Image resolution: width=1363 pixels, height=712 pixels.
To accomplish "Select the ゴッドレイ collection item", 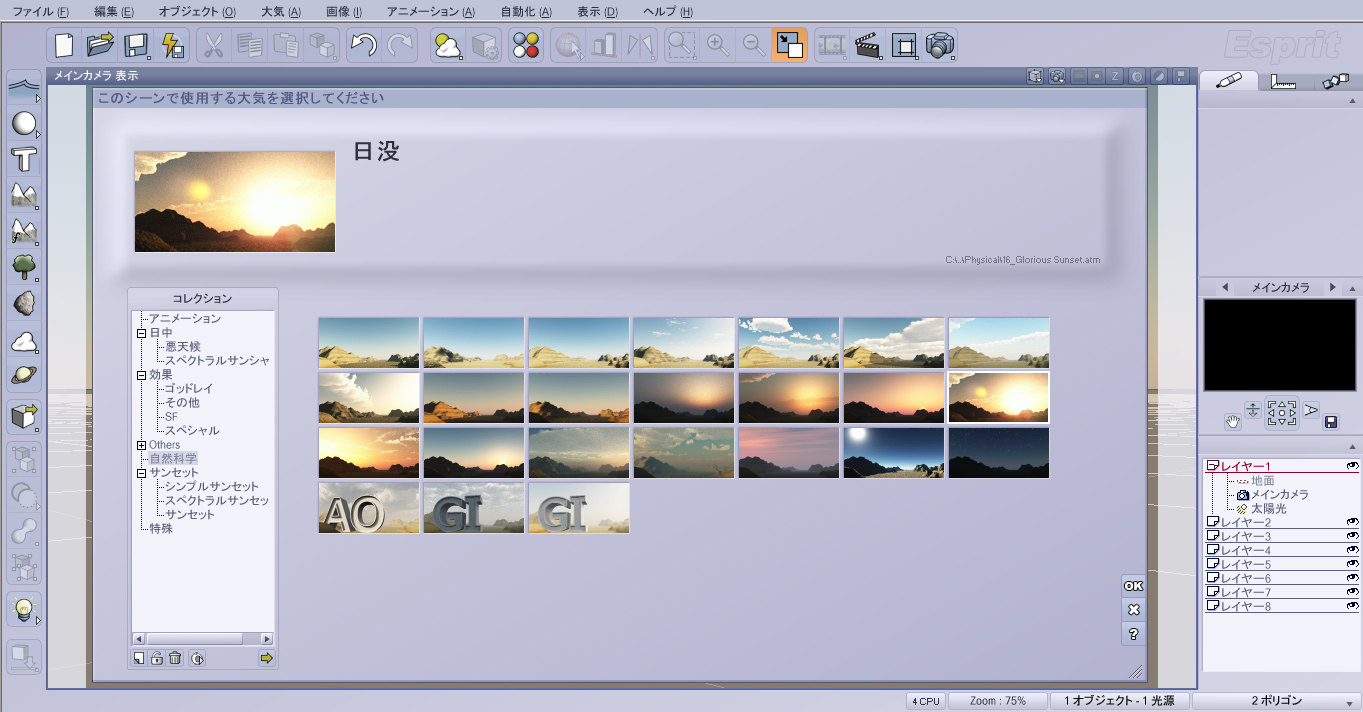I will pyautogui.click(x=189, y=388).
